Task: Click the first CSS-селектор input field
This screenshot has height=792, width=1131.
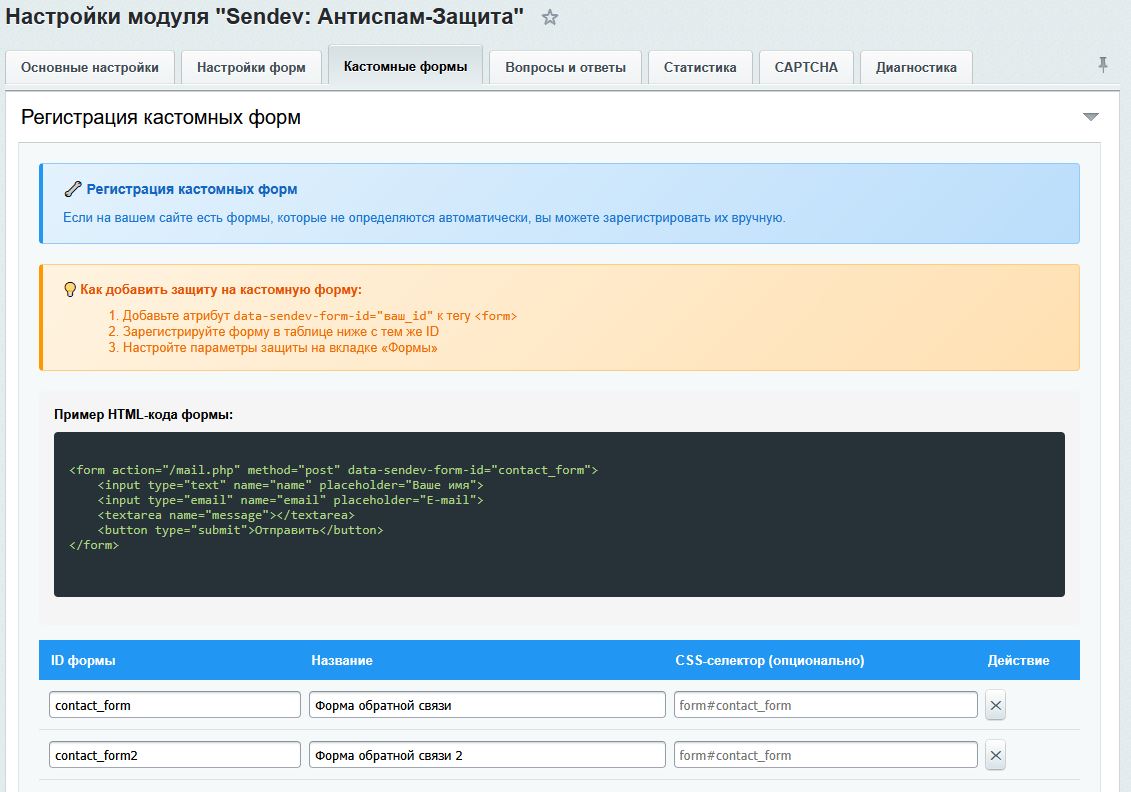Action: point(825,704)
